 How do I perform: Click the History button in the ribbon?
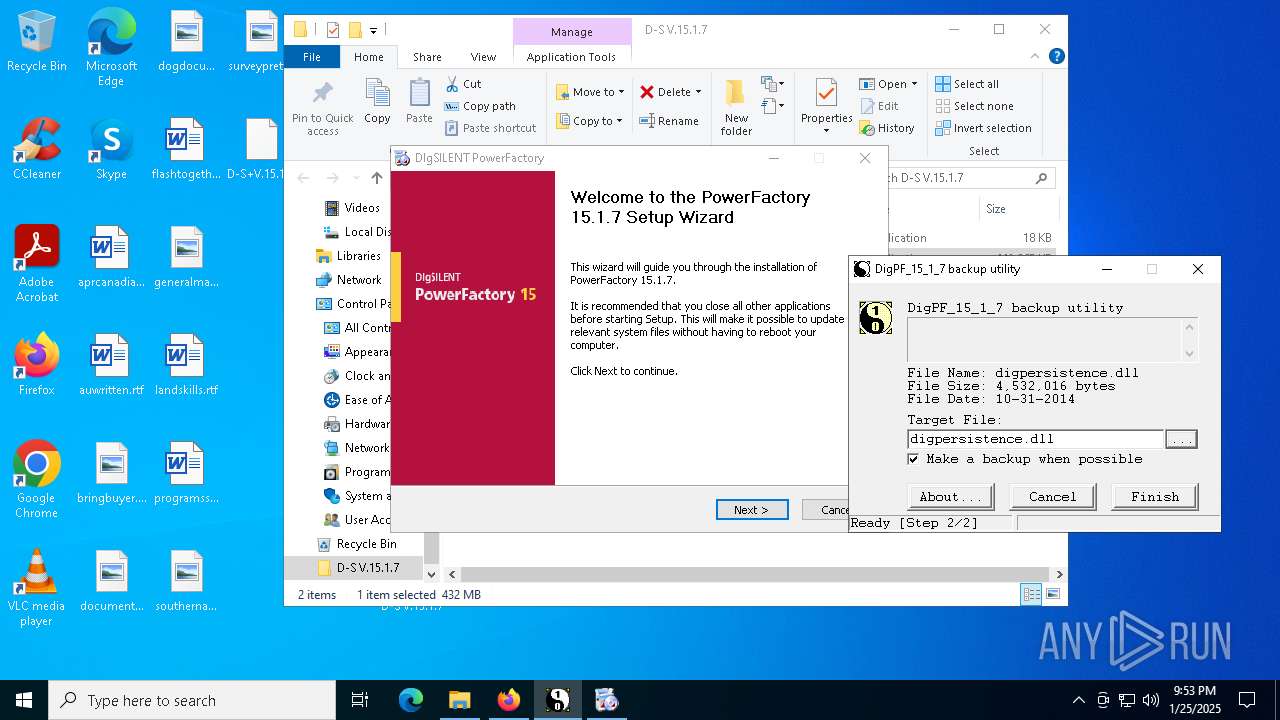(887, 128)
